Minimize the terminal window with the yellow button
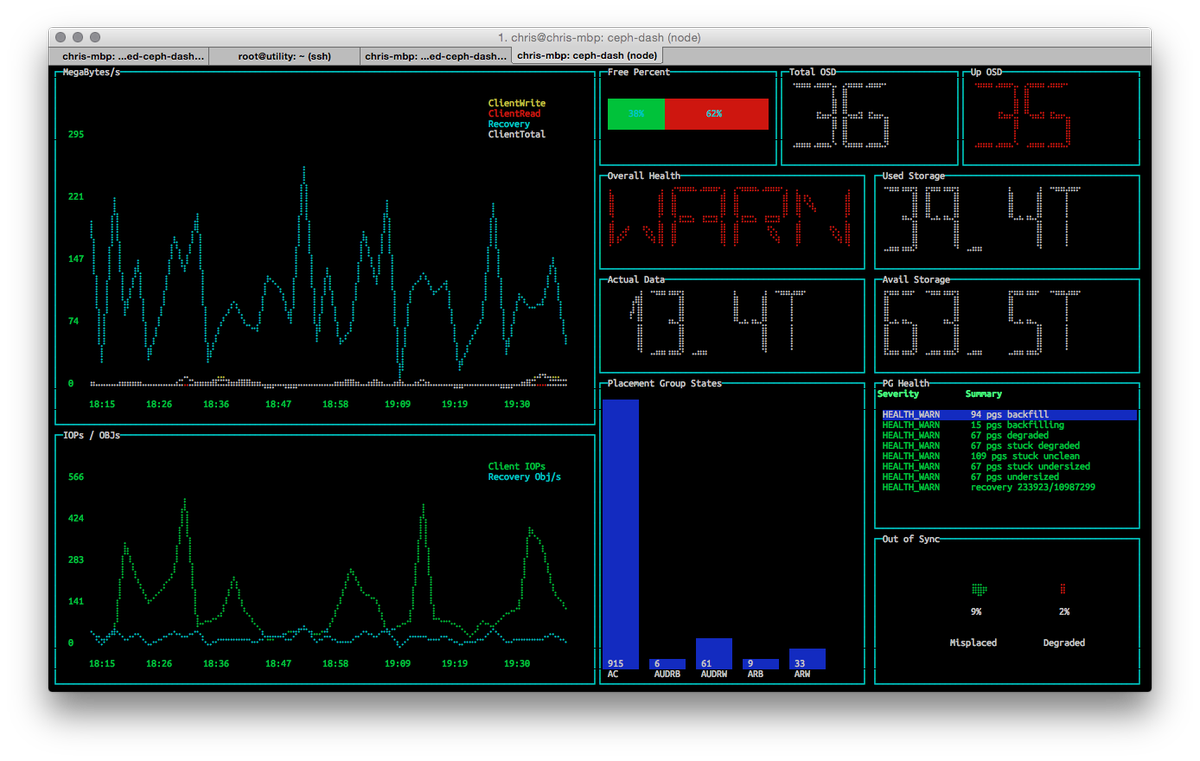The image size is (1200, 761). 78,37
